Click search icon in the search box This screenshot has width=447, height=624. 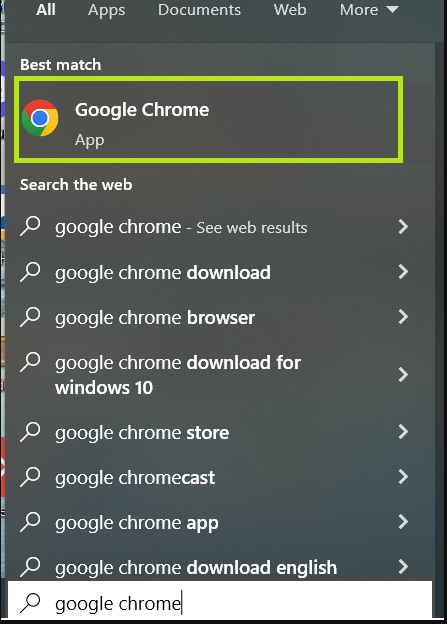[x=30, y=603]
